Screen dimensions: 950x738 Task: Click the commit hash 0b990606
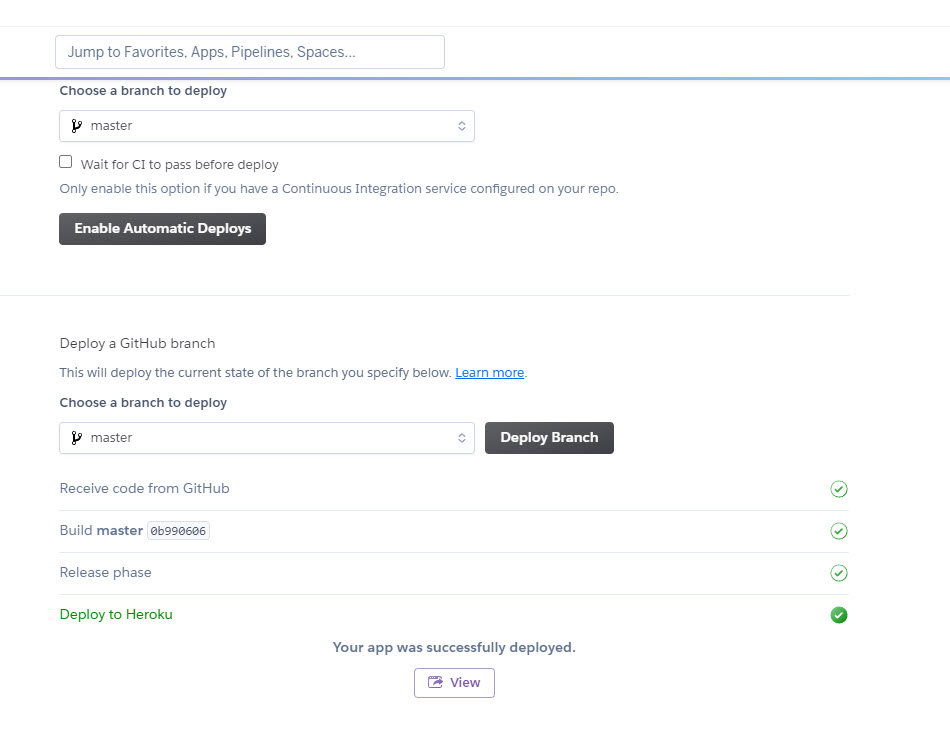pos(178,531)
